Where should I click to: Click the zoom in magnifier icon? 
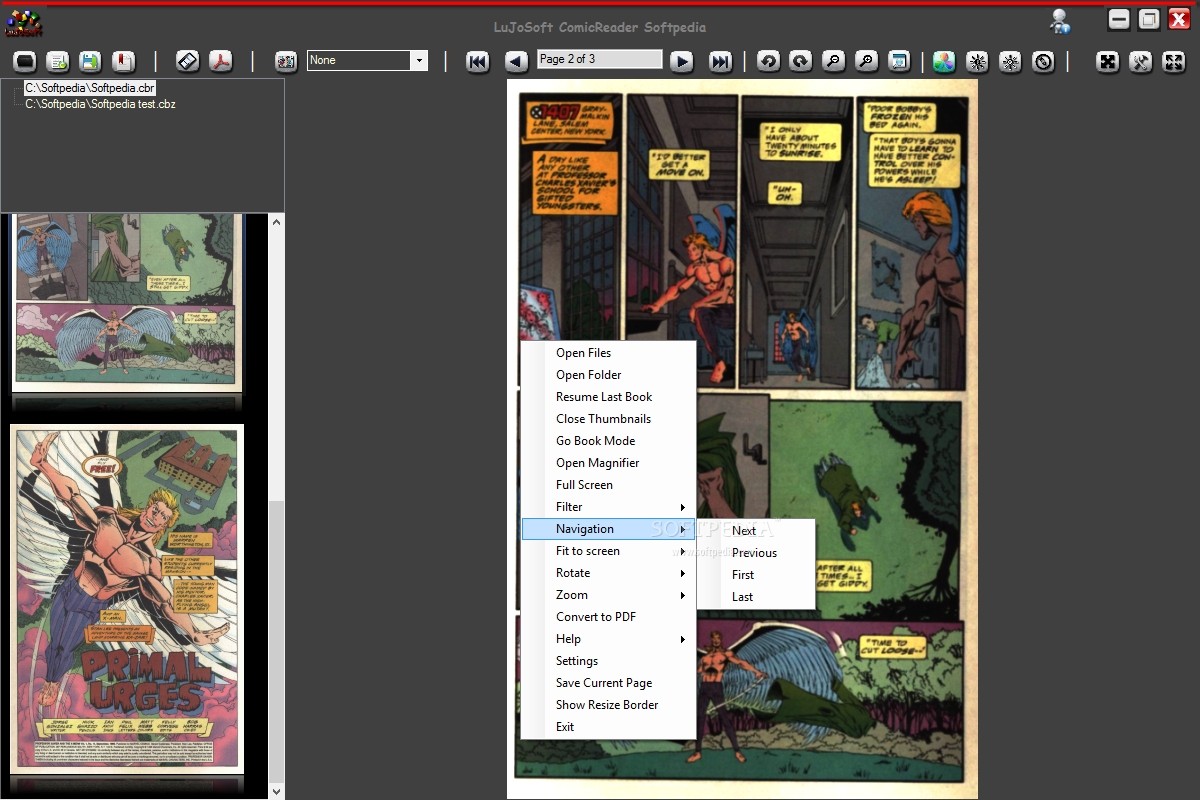pos(866,62)
